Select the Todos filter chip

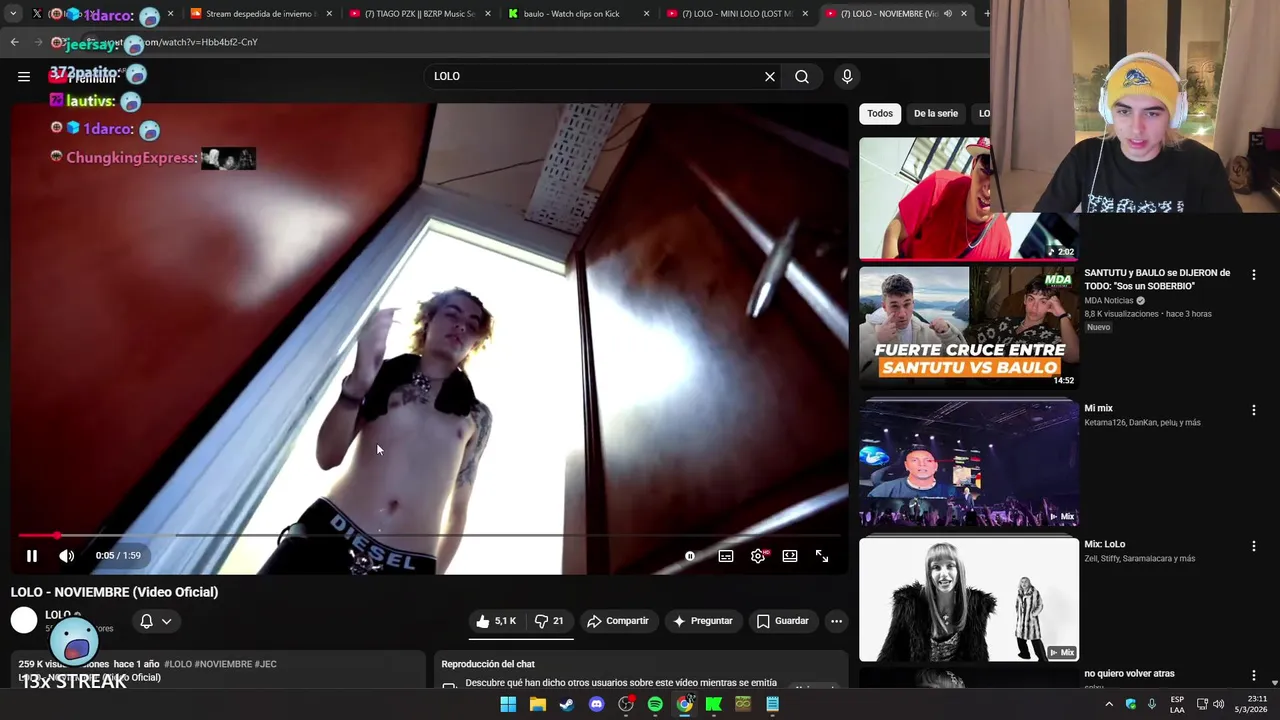point(880,113)
